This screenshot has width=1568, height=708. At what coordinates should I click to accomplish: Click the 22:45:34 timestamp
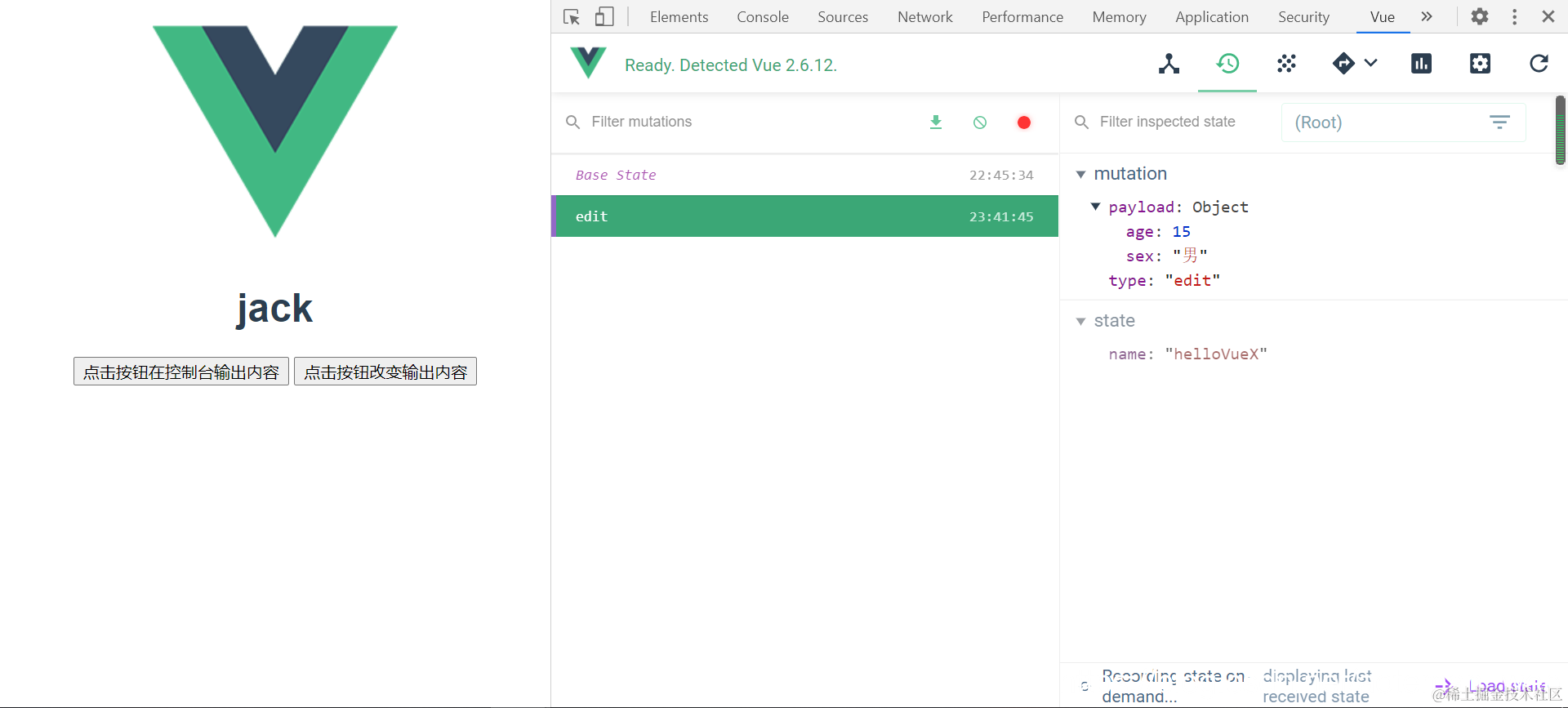point(1001,175)
